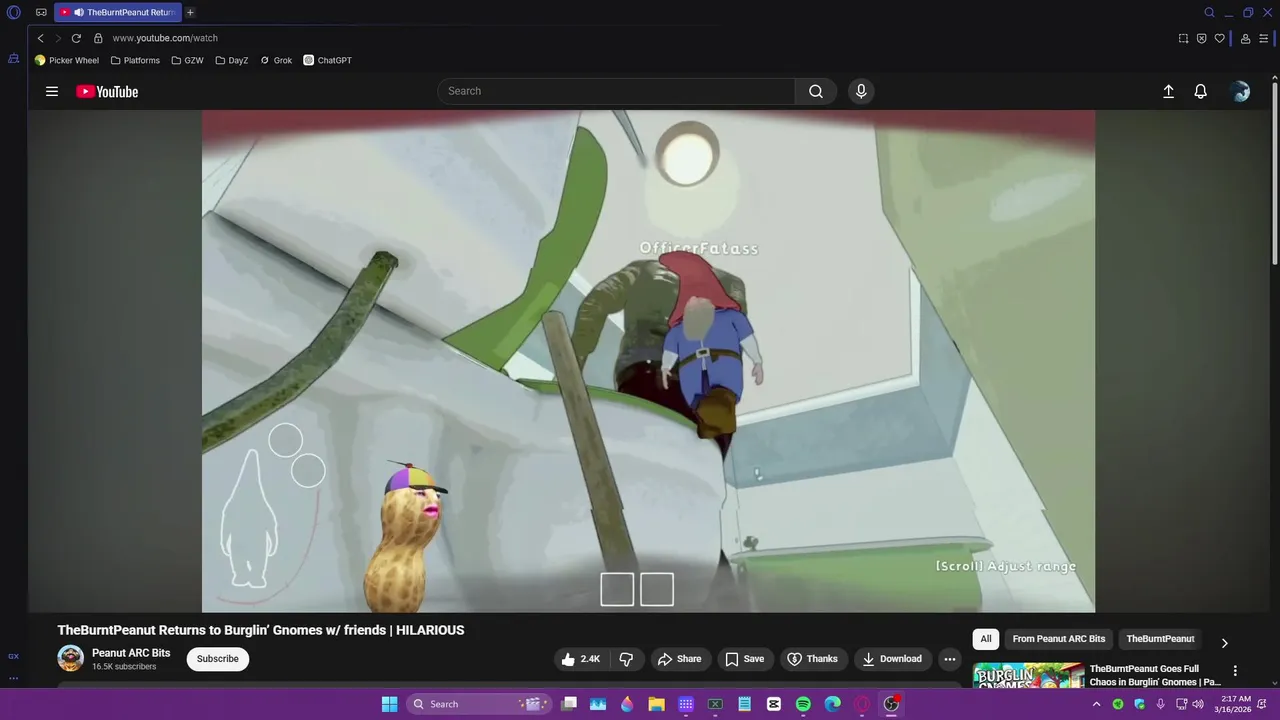Select the TheBurntPeanut filter chip

pyautogui.click(x=1160, y=639)
